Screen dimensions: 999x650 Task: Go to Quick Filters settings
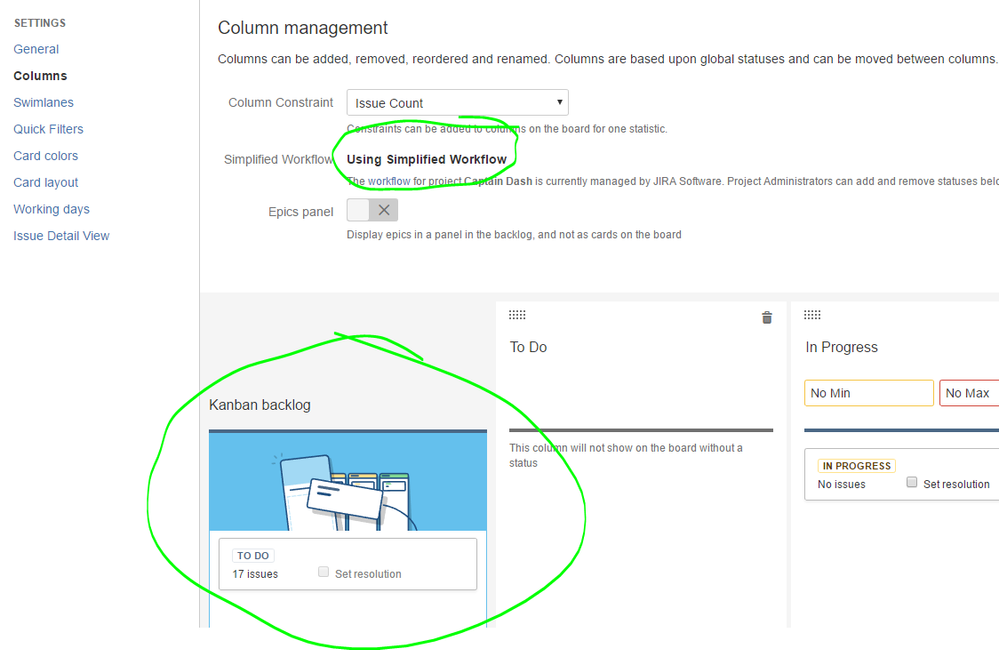[x=48, y=129]
